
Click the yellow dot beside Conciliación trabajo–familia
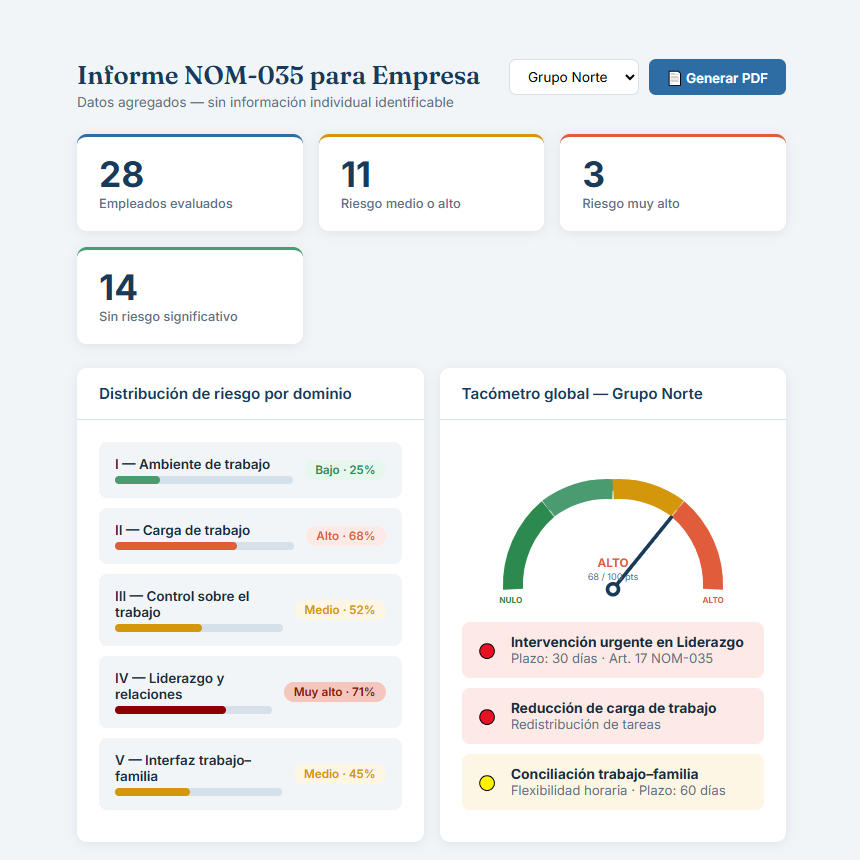click(x=487, y=783)
